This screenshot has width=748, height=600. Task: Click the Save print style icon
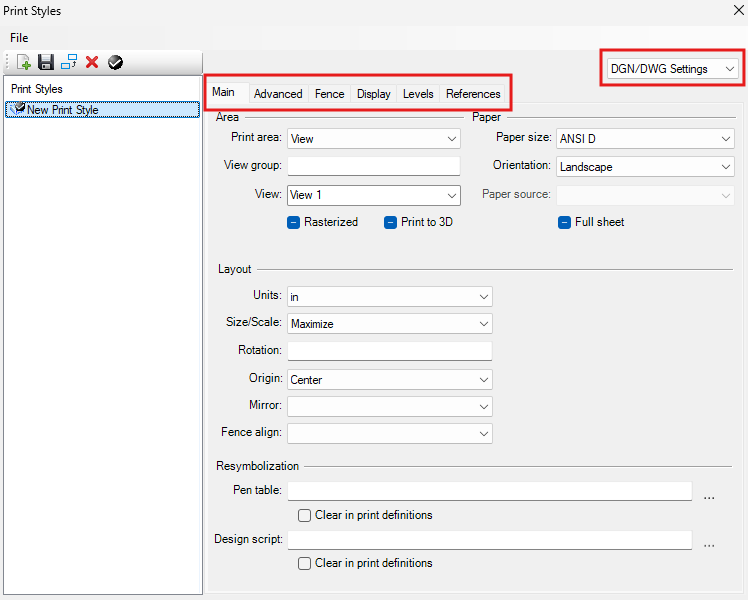click(46, 62)
